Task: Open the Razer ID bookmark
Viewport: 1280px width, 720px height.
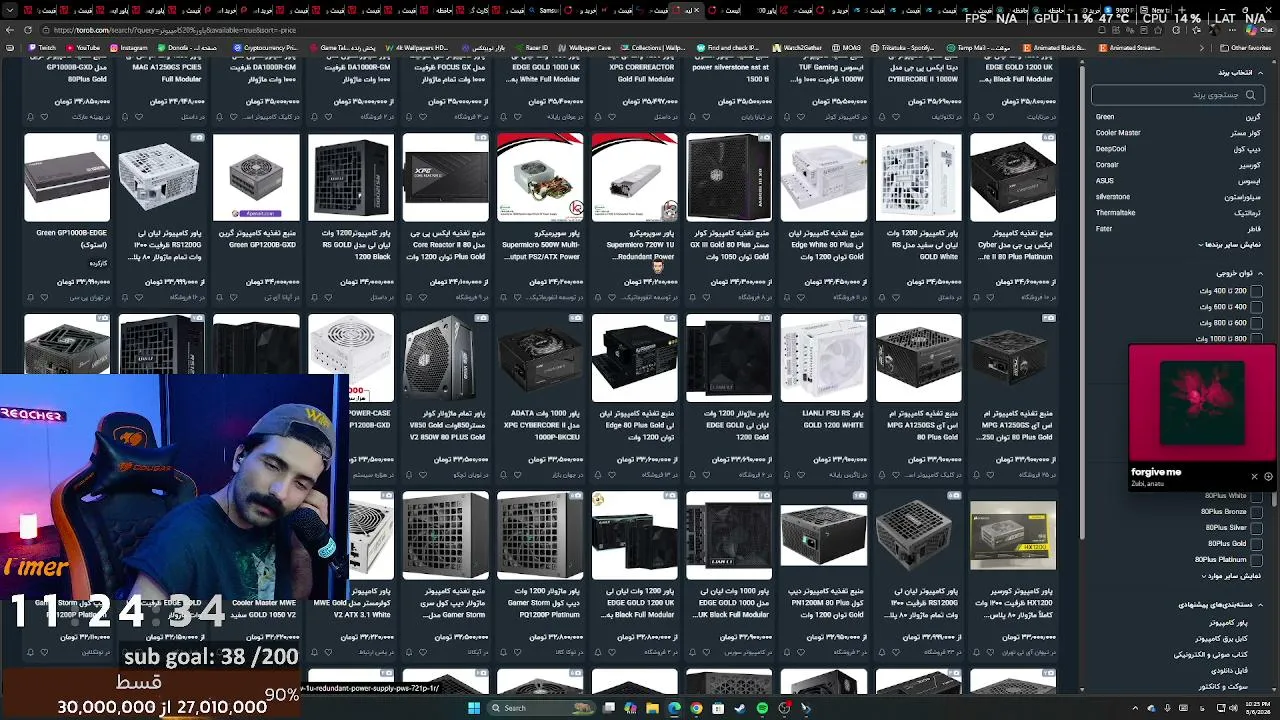Action: [x=531, y=48]
